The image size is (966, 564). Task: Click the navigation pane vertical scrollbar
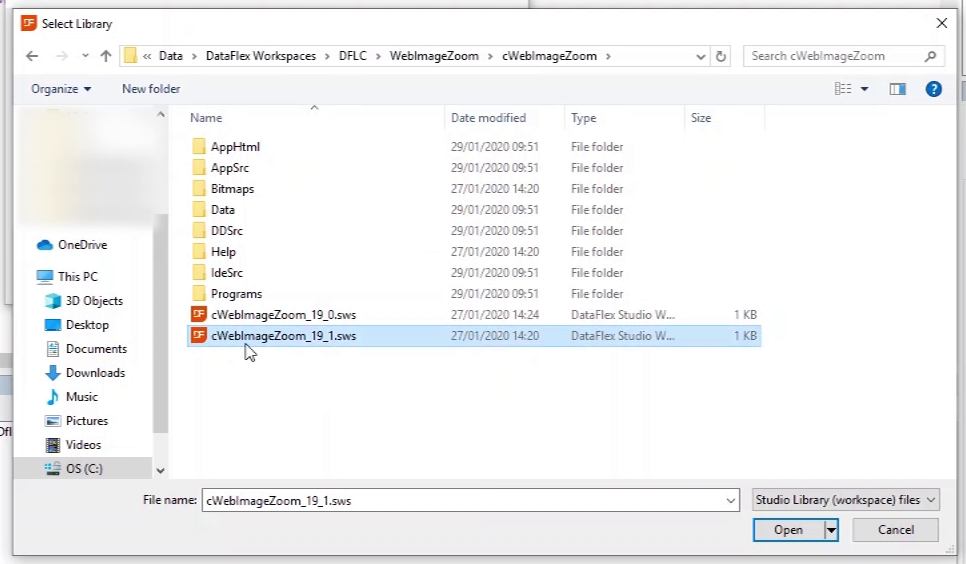point(160,300)
